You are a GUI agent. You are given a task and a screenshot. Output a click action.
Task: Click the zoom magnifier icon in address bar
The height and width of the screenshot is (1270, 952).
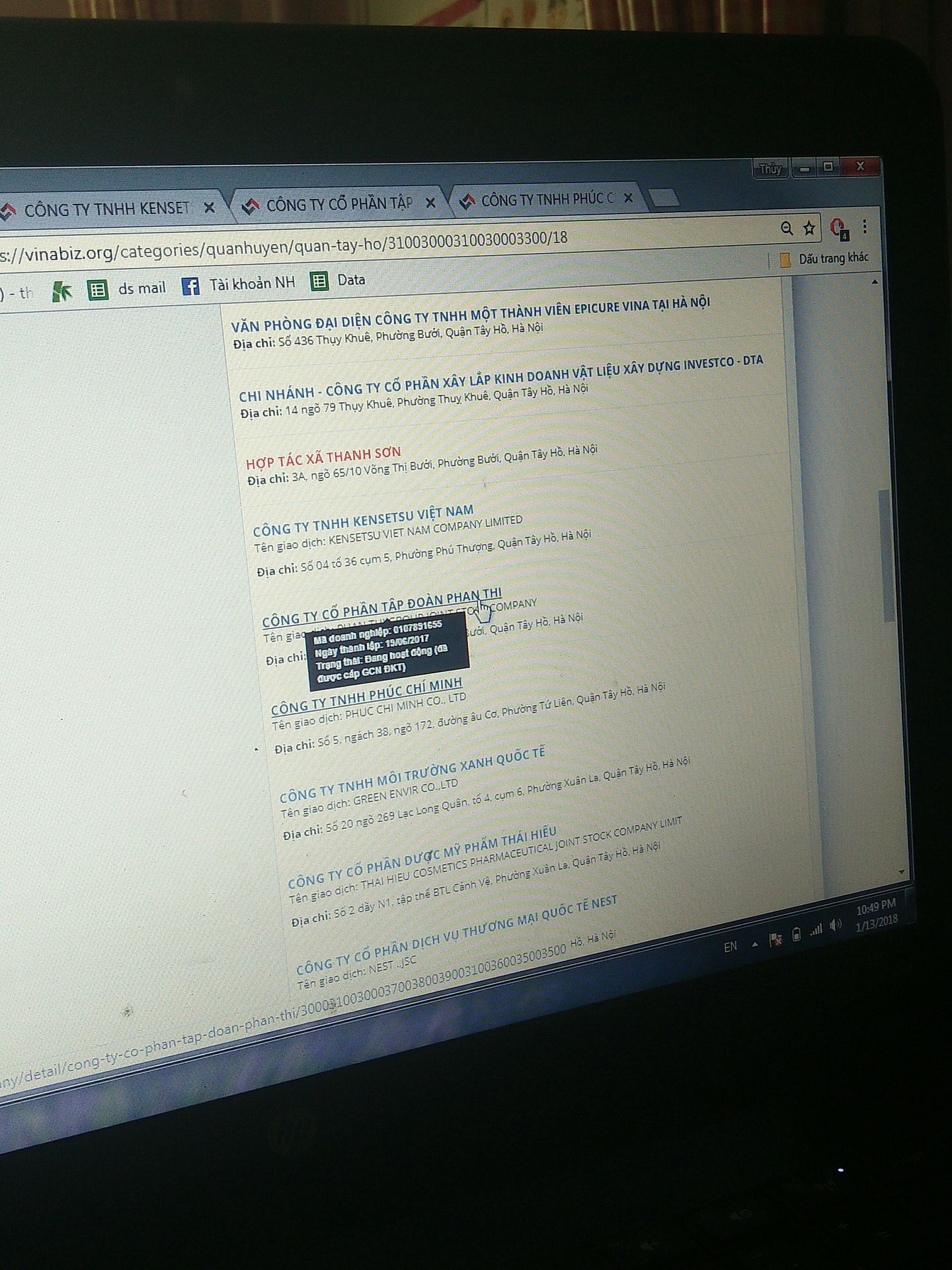click(786, 229)
